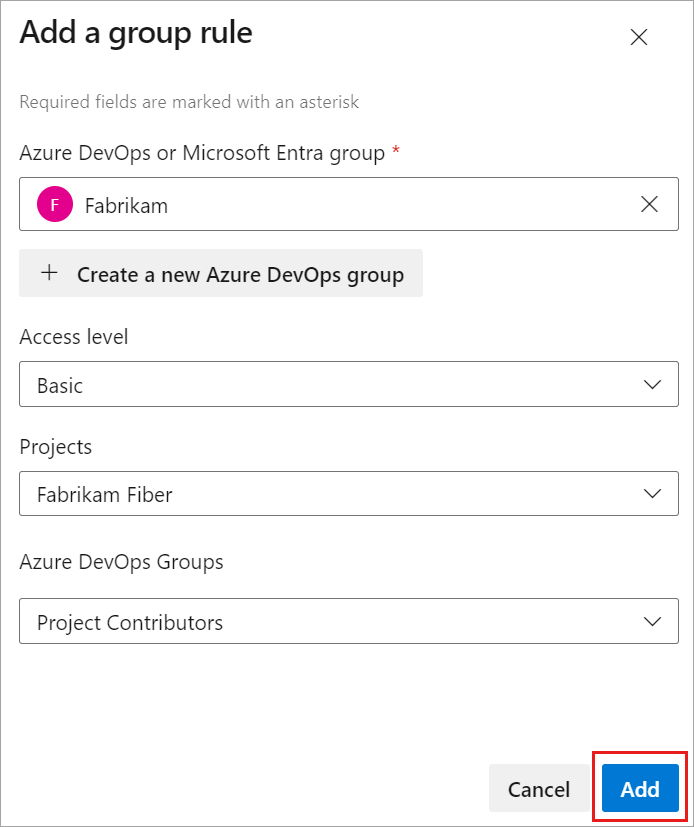The image size is (694, 827).
Task: Click the Access level label
Action: coord(74,337)
